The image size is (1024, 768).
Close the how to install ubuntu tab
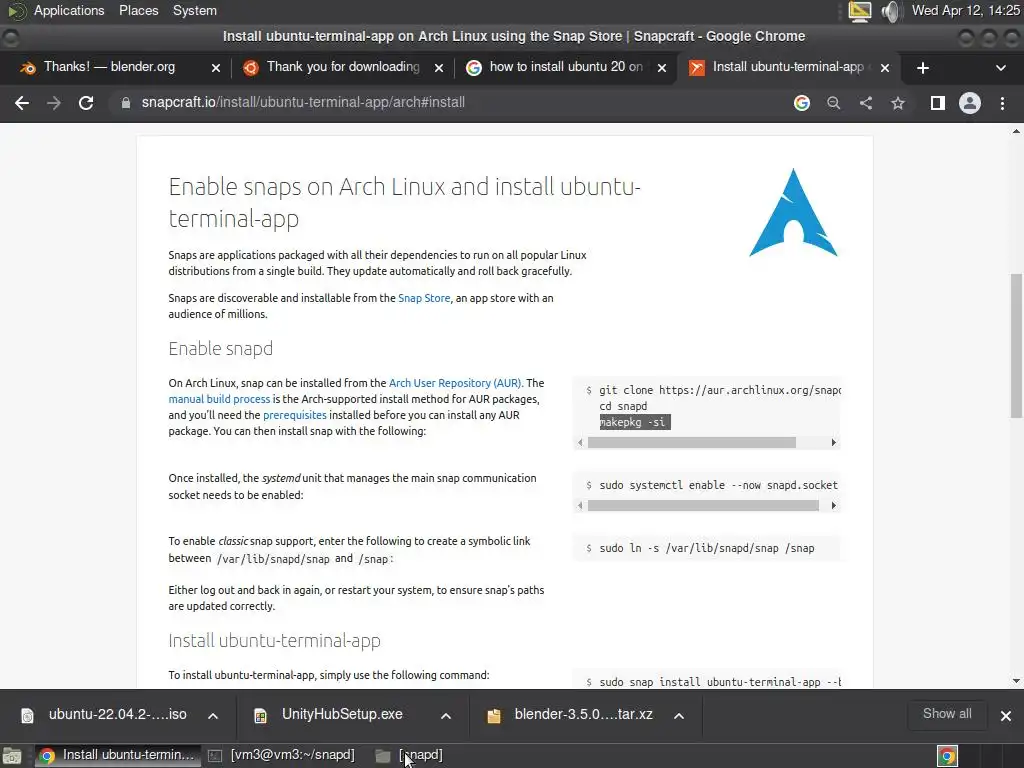[x=662, y=68]
